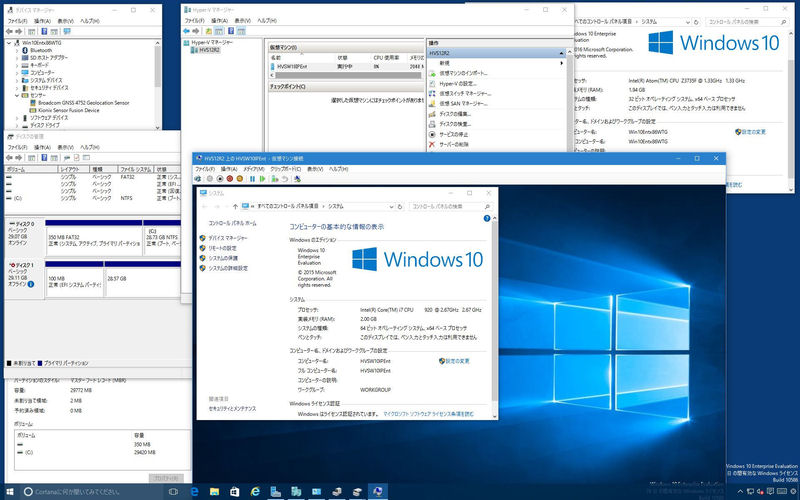Click the ファイル システム column header
The image size is (800, 500).
click(136, 169)
